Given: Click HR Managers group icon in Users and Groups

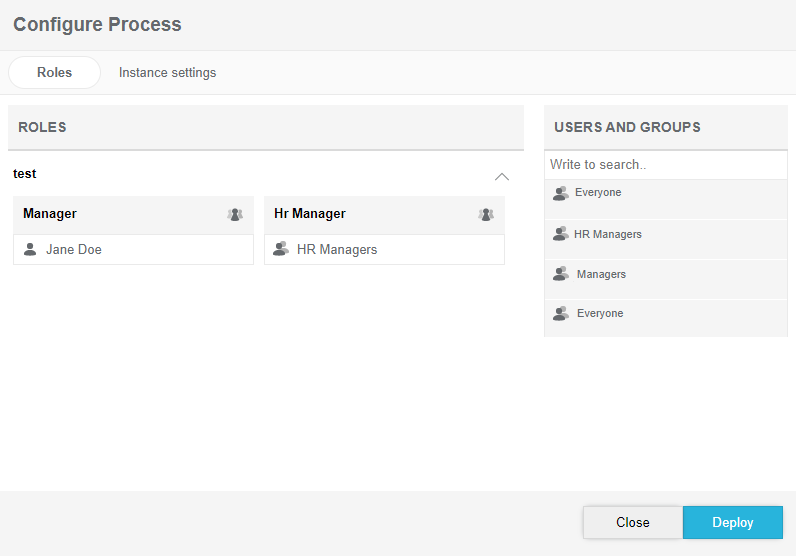Looking at the screenshot, I should (x=561, y=234).
